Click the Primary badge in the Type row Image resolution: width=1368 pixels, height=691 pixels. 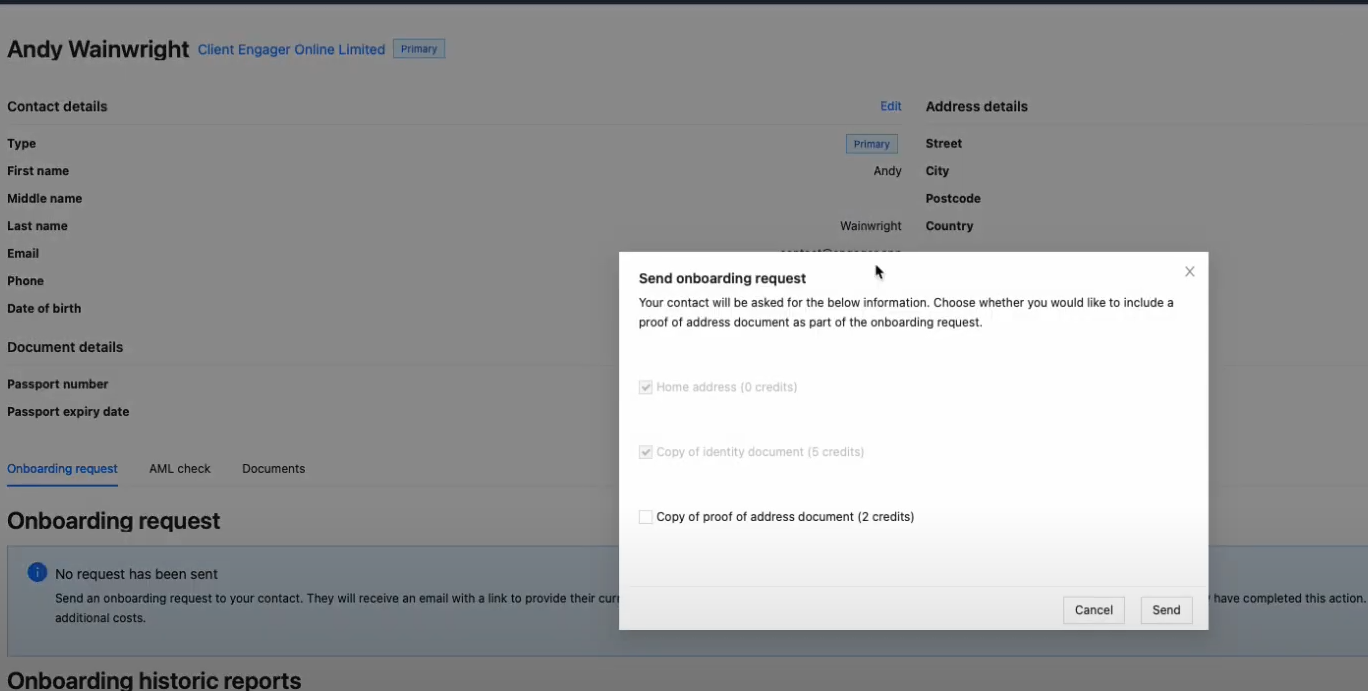coord(872,144)
